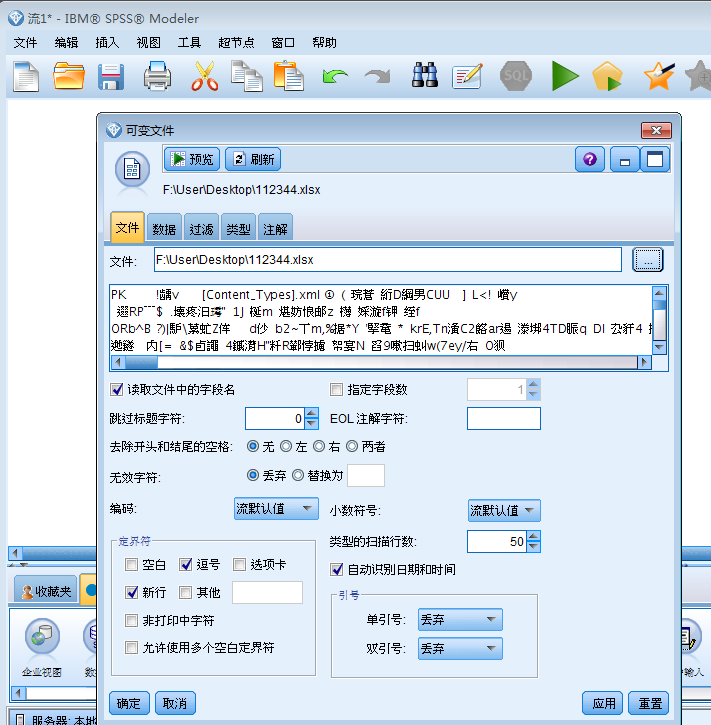The width and height of the screenshot is (711, 725).
Task: Open the 超节点 menu
Action: coord(236,43)
